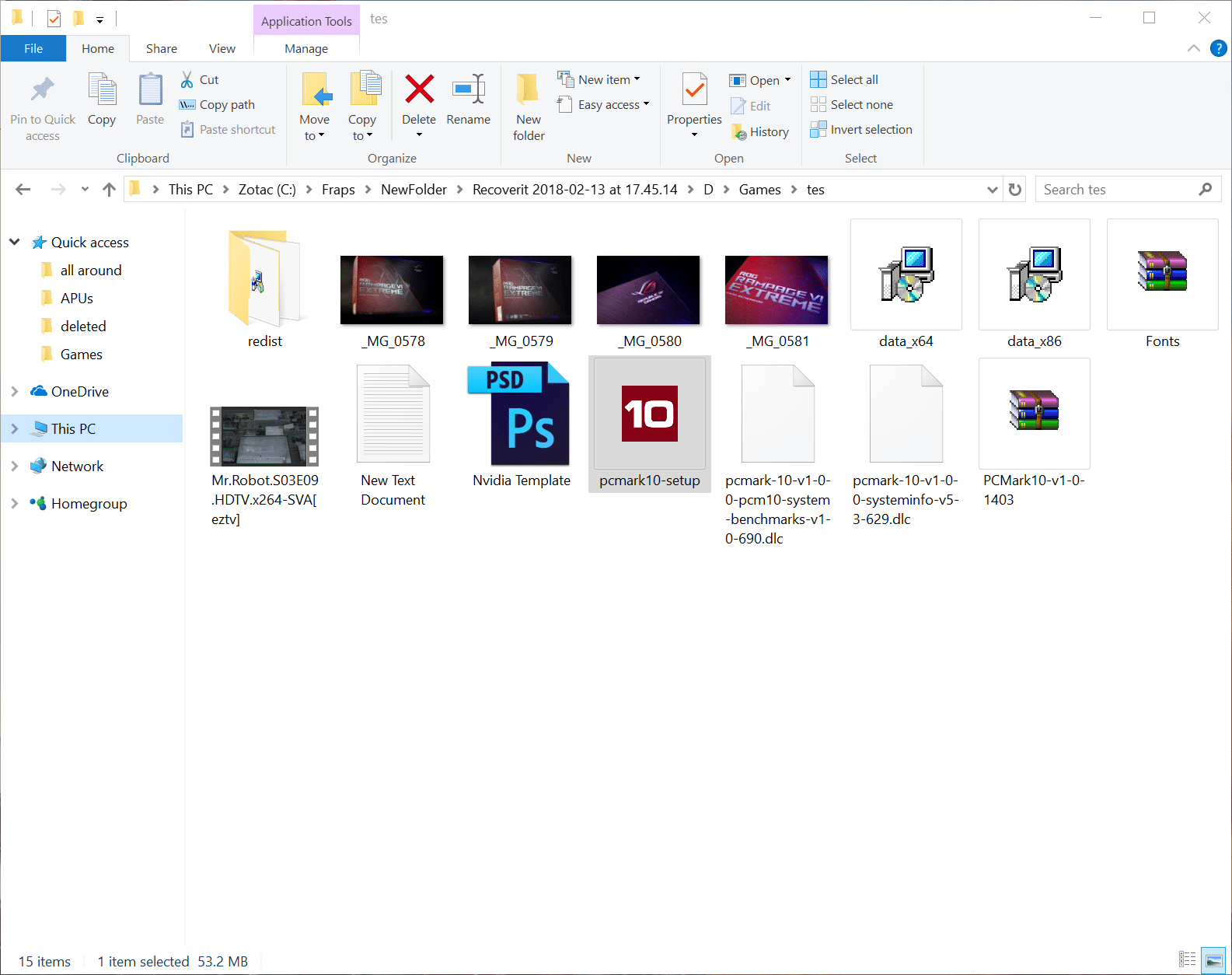This screenshot has width=1232, height=975.
Task: Click the refresh button beside address bar
Action: click(1015, 190)
